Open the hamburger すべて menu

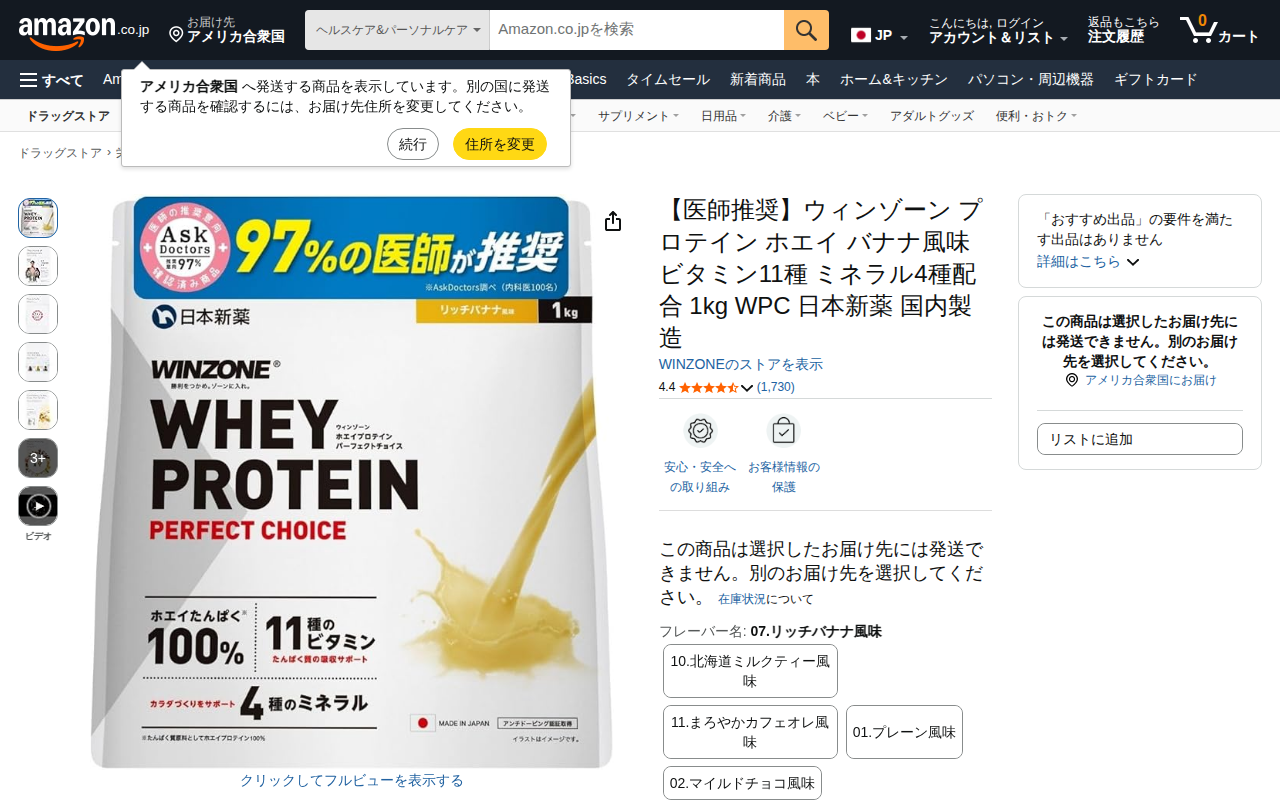tap(51, 80)
